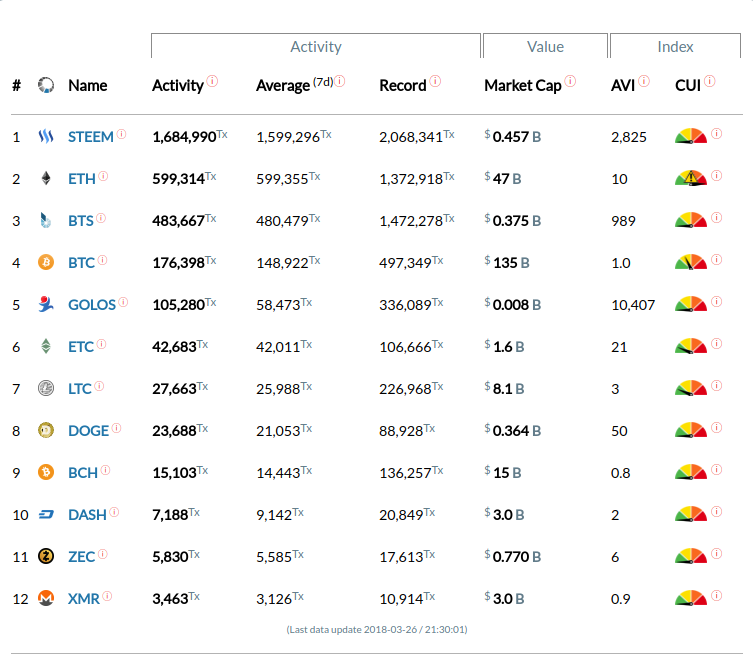This screenshot has height=672, width=753.
Task: Click the info icon beside Market Cap
Action: 570,81
